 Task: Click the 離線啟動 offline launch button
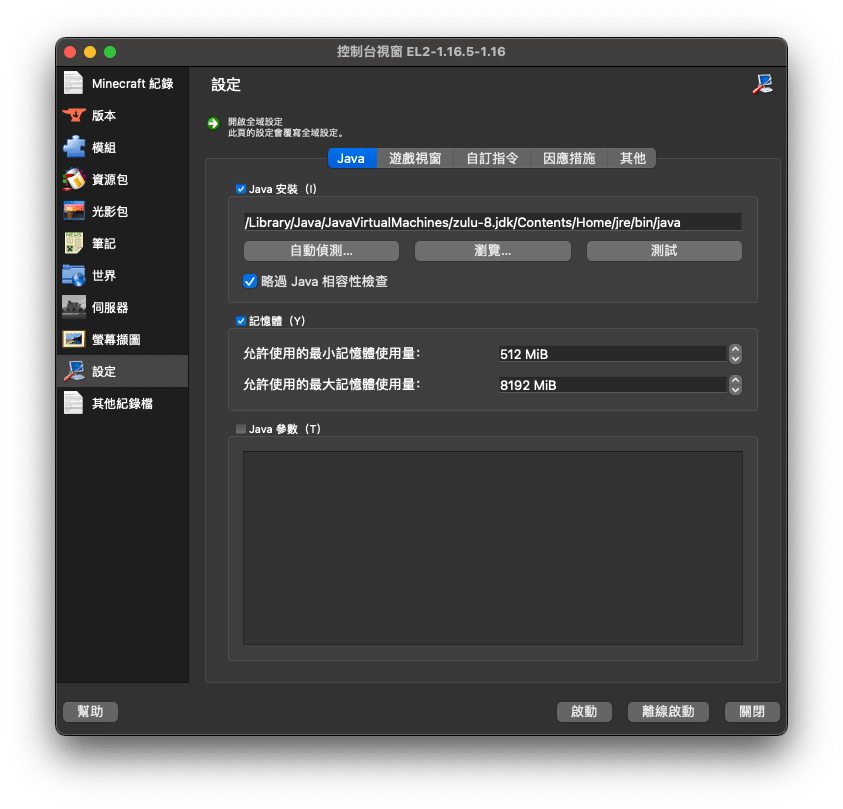pos(667,711)
